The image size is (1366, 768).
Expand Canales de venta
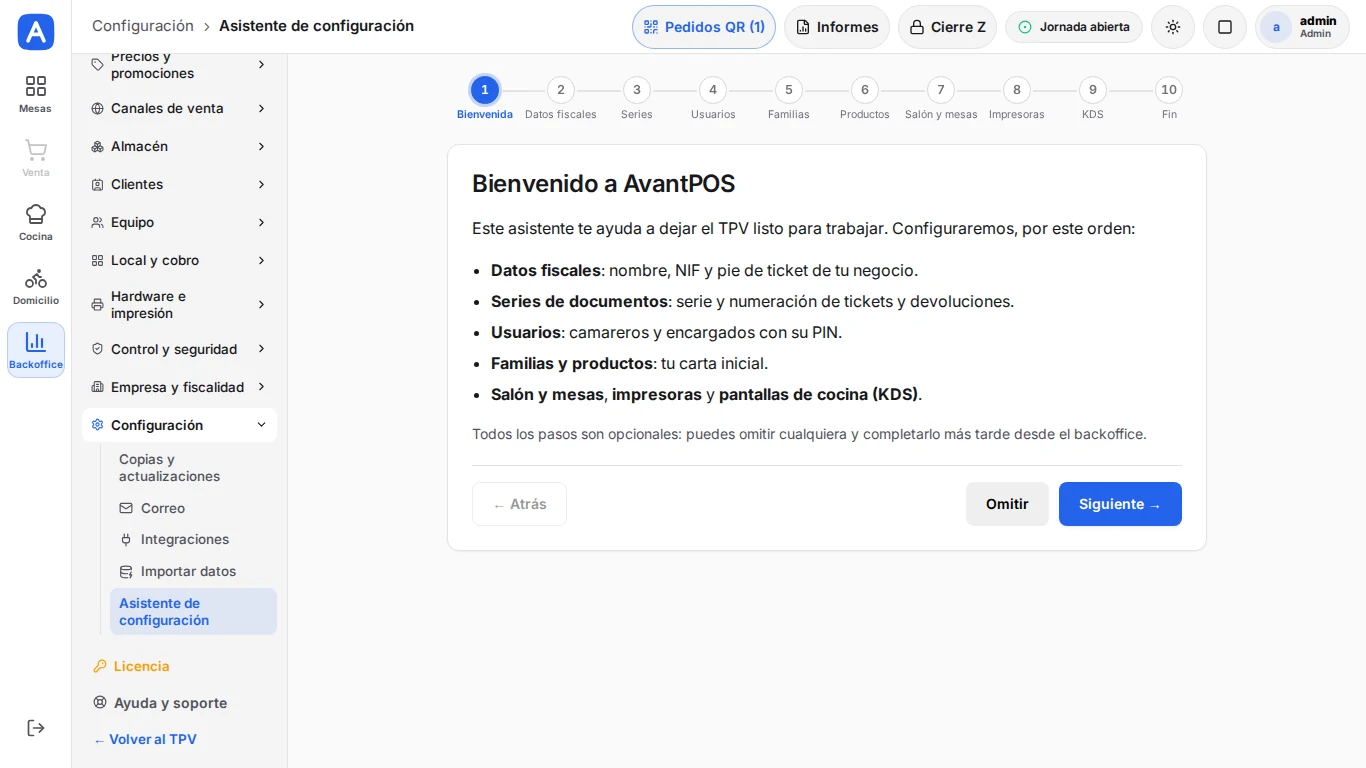[x=179, y=108]
